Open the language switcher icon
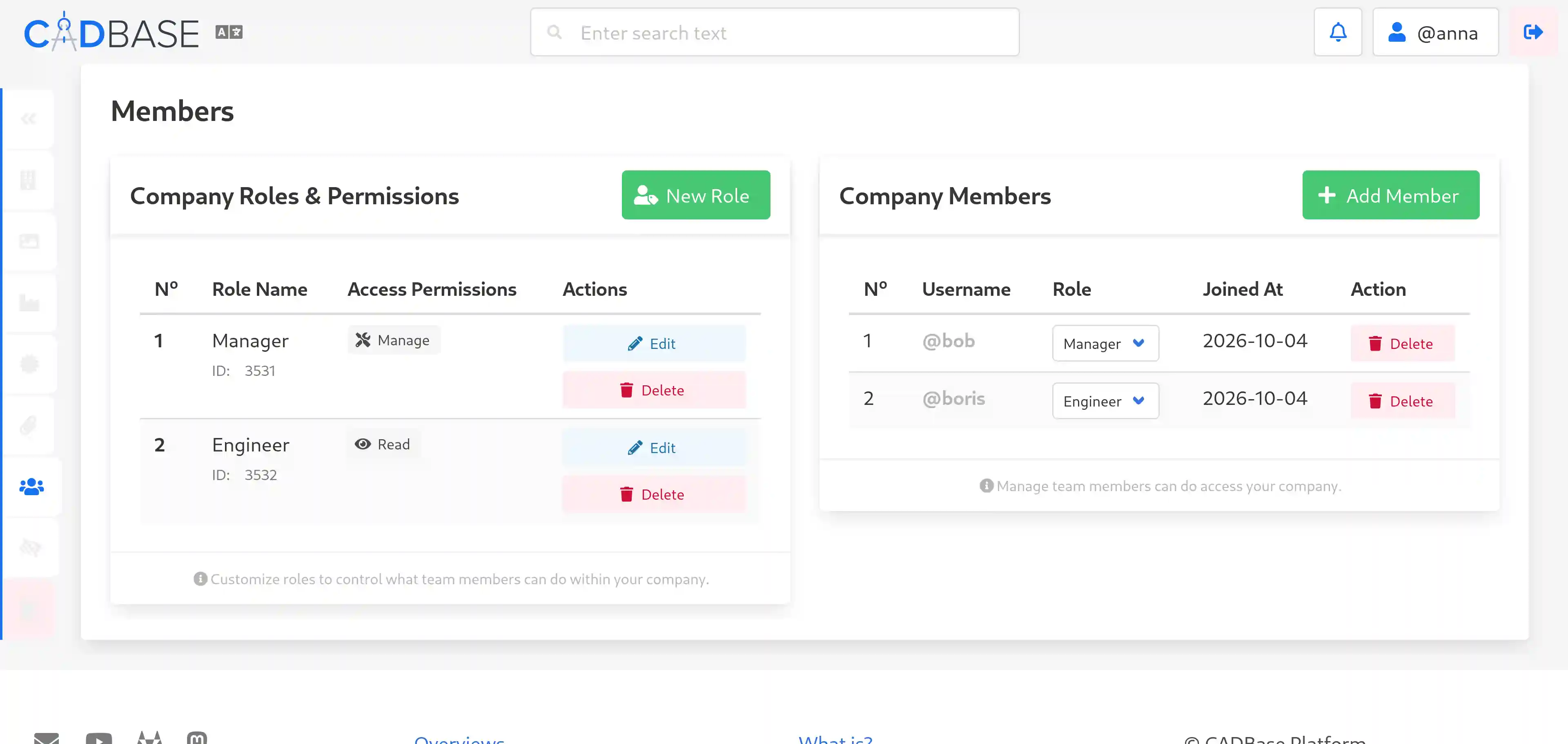The image size is (1568, 744). click(229, 32)
